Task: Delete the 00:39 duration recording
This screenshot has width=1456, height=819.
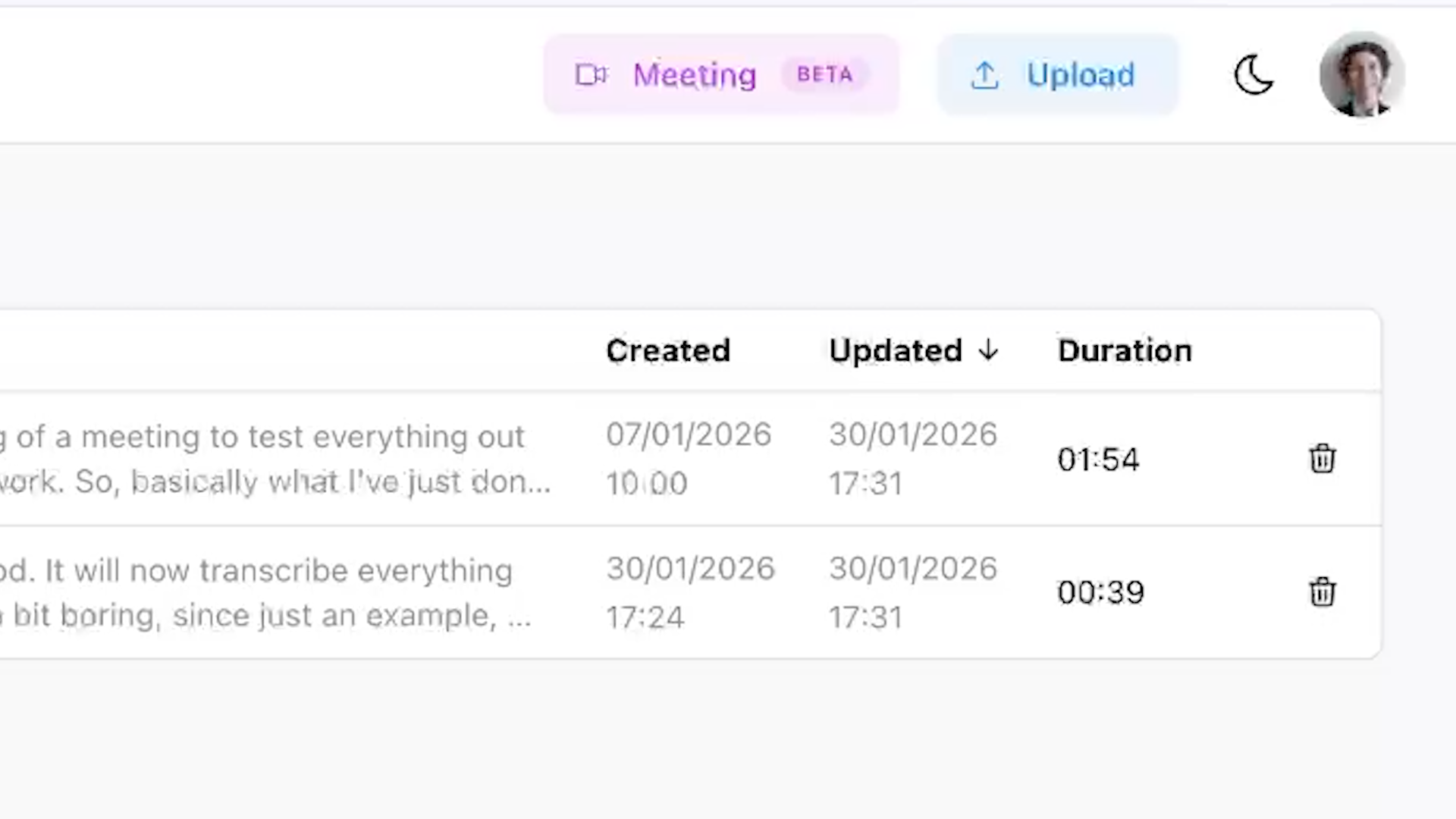Action: (1322, 592)
